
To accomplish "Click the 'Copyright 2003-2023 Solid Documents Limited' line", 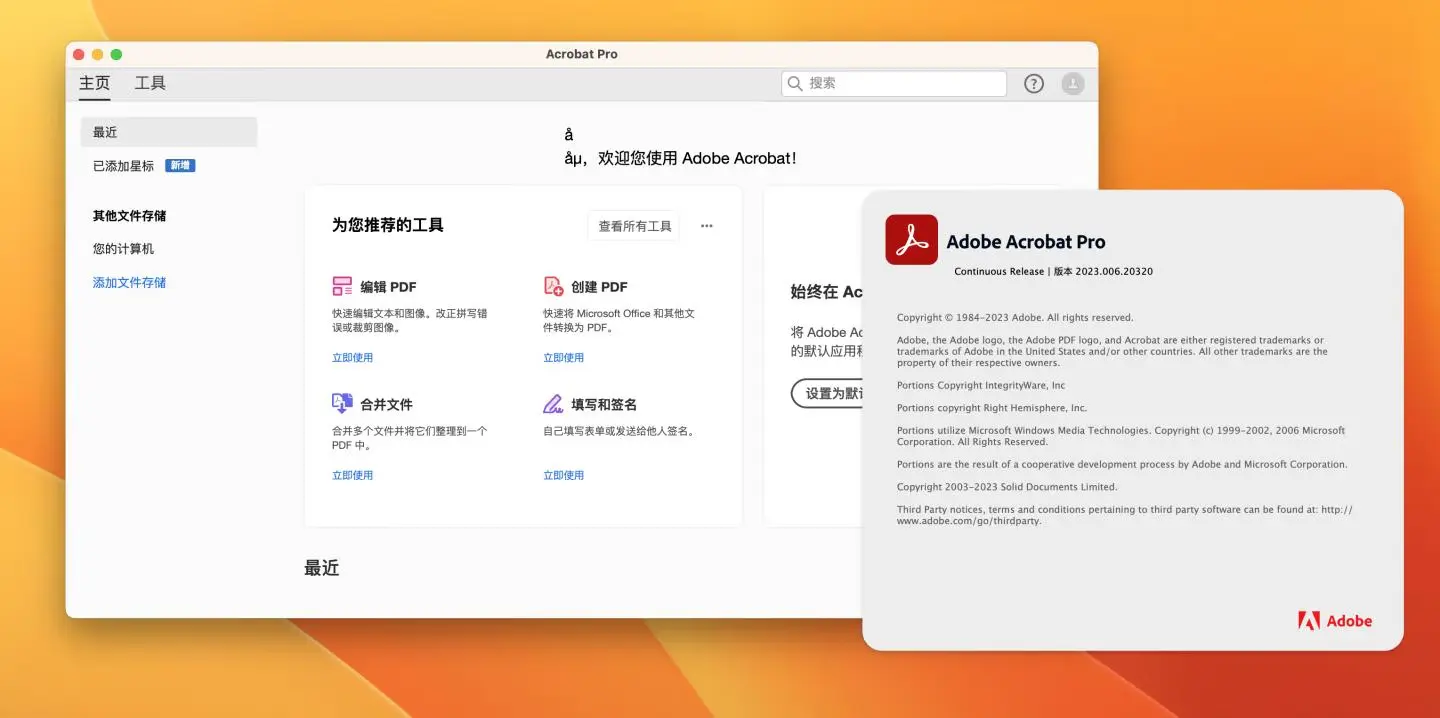I will tap(1007, 487).
